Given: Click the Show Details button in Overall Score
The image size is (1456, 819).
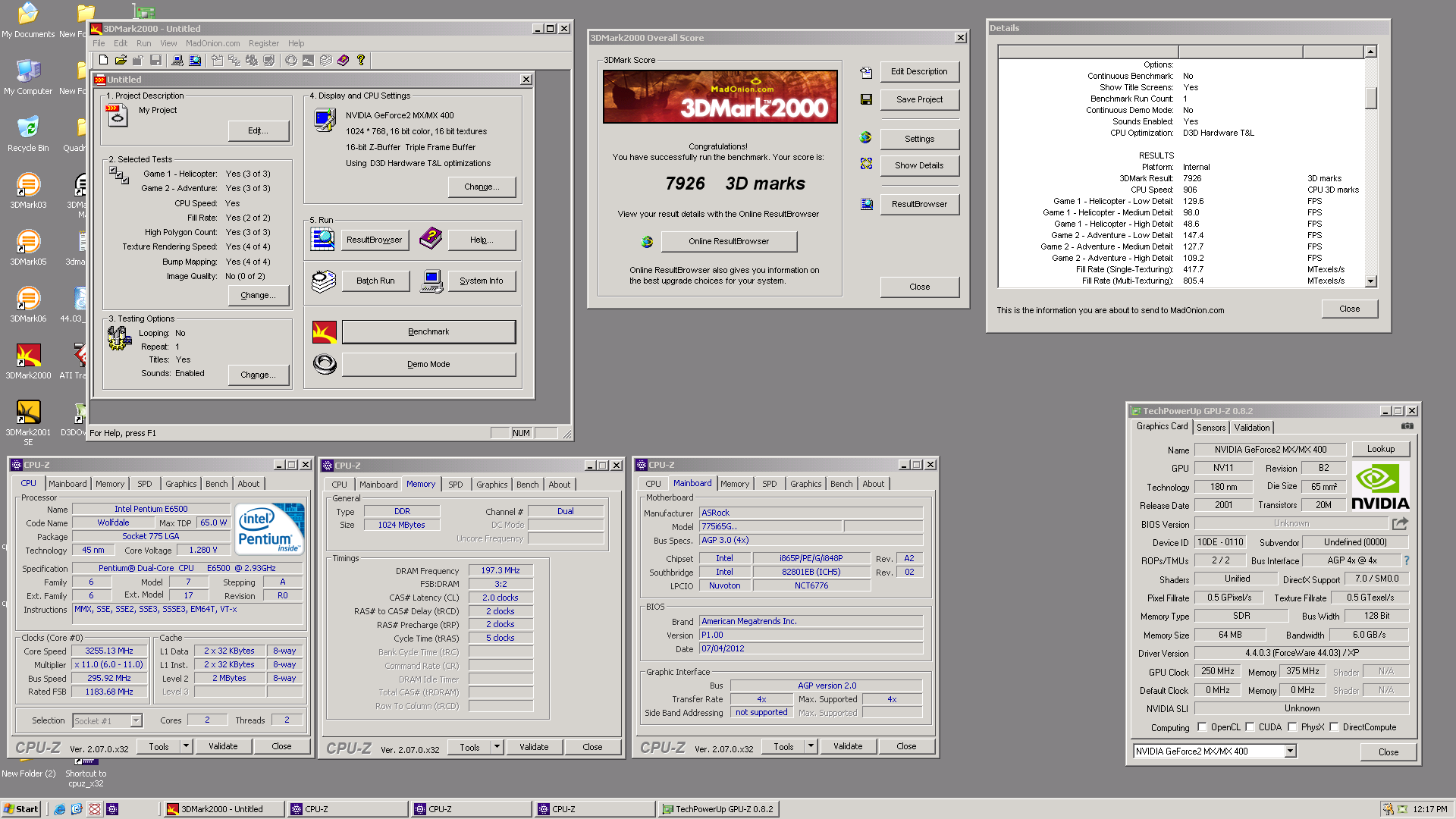Looking at the screenshot, I should (x=919, y=165).
